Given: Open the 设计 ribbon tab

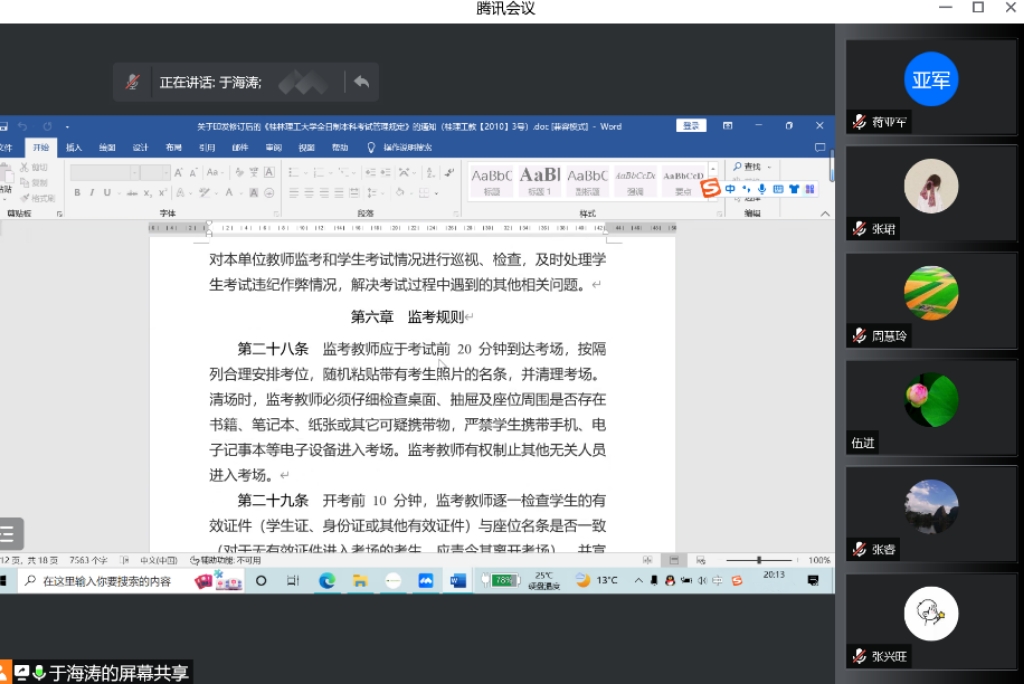Looking at the screenshot, I should (x=140, y=147).
